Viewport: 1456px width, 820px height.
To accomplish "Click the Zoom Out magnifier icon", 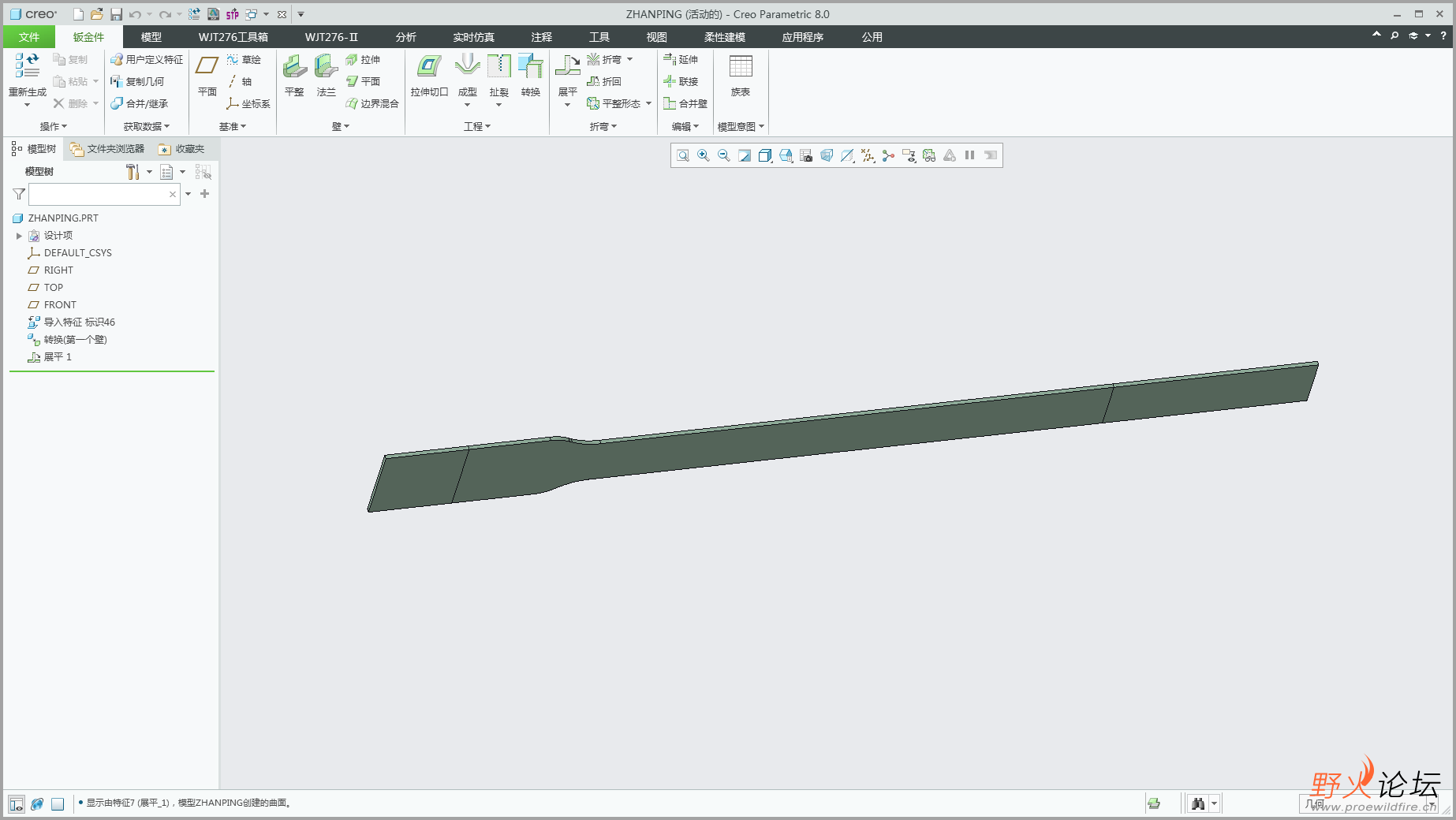I will [x=724, y=156].
